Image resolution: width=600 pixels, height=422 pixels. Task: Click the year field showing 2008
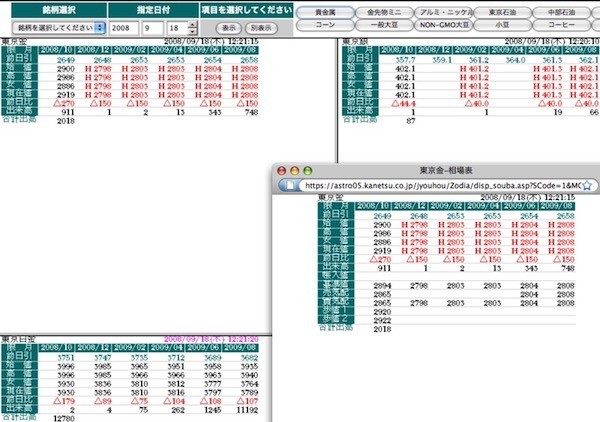124,28
